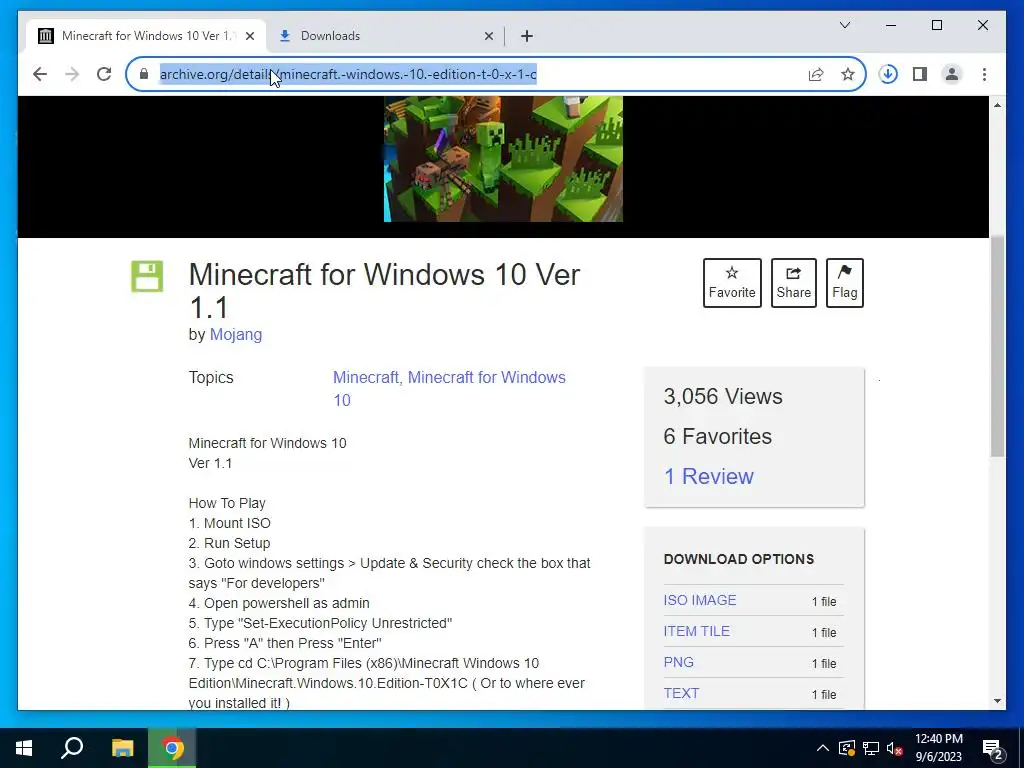Viewport: 1024px width, 768px height.
Task: Add item to favorites with Favorite button
Action: (x=732, y=283)
